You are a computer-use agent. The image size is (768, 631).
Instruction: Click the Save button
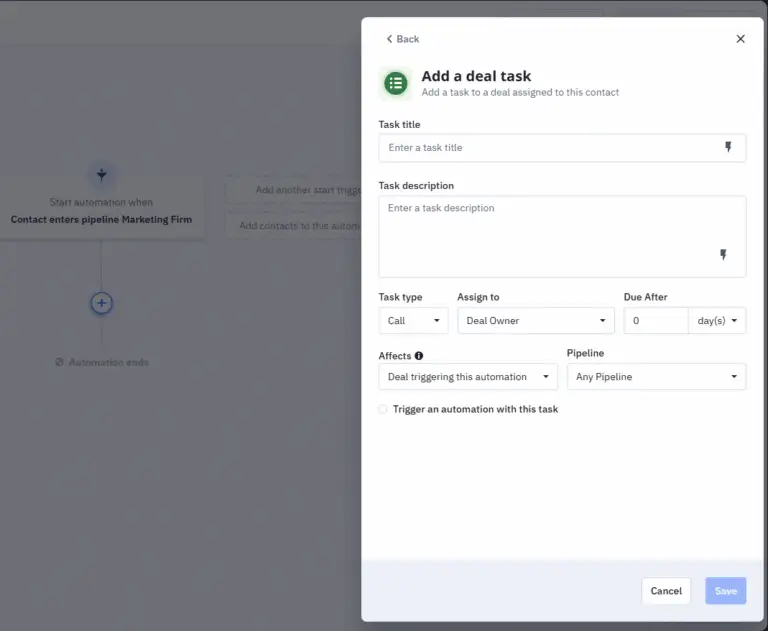click(725, 591)
